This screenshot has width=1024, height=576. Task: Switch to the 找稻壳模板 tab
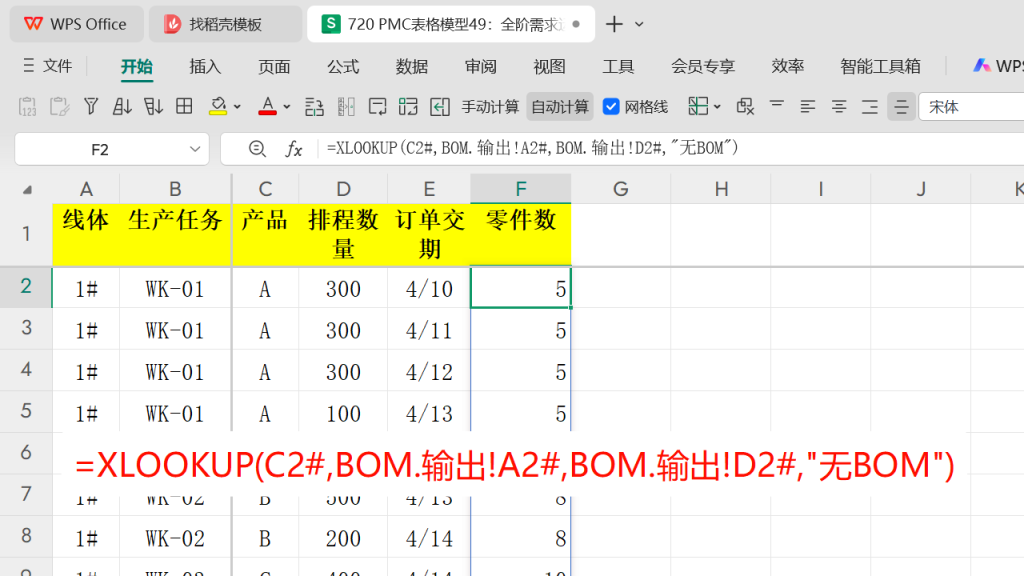tap(225, 24)
